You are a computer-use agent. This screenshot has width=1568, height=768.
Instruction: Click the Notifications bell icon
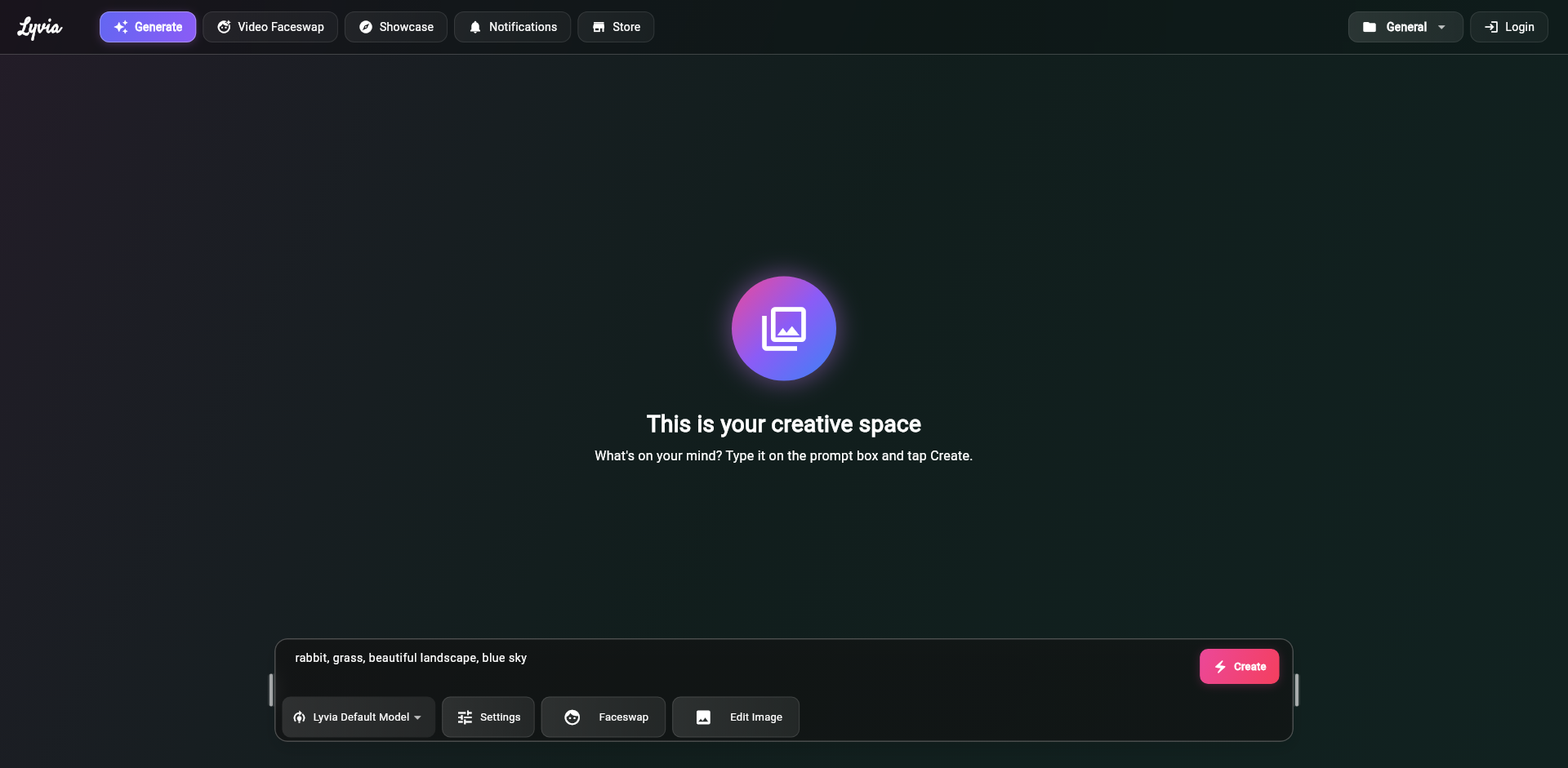pos(474,27)
